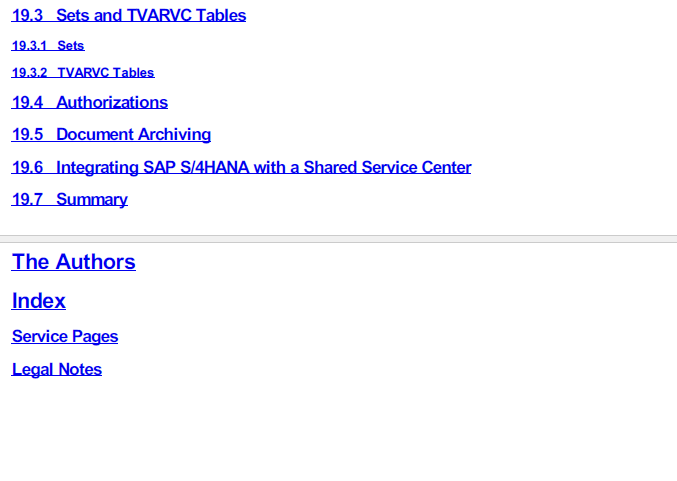Click the 19.3 number of Sets and TVARVC heading
677x481 pixels.
(x=27, y=16)
